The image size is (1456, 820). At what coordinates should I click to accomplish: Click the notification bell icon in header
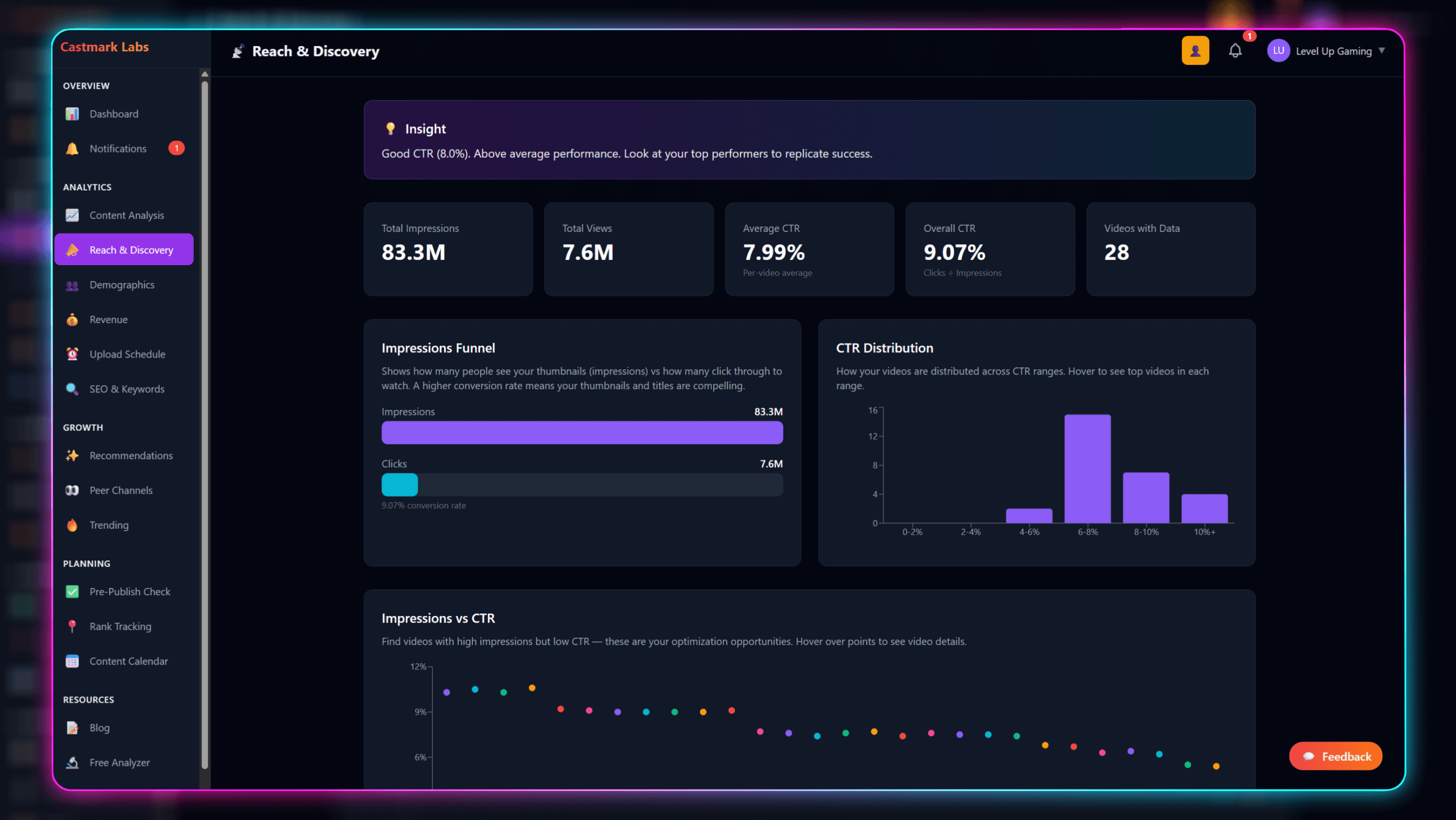[x=1235, y=51]
